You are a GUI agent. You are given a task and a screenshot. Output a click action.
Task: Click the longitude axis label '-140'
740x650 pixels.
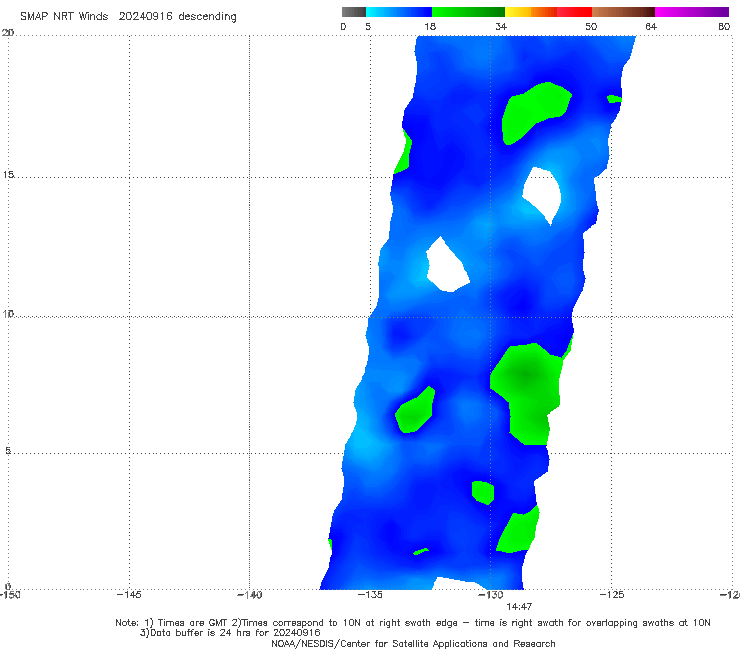(249, 595)
